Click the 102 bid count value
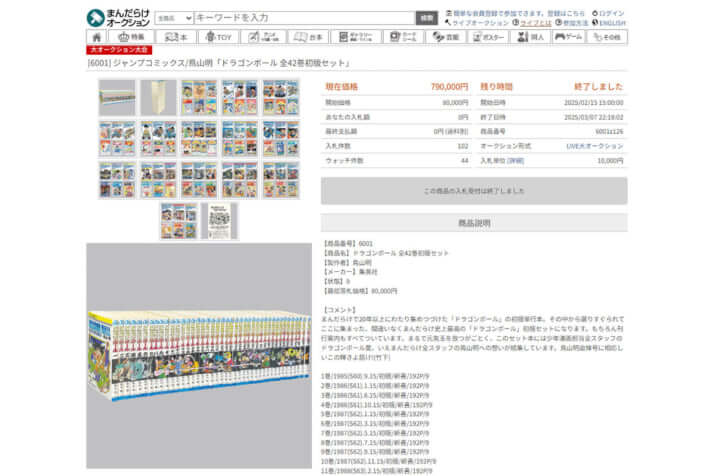714x476 pixels. tap(463, 146)
